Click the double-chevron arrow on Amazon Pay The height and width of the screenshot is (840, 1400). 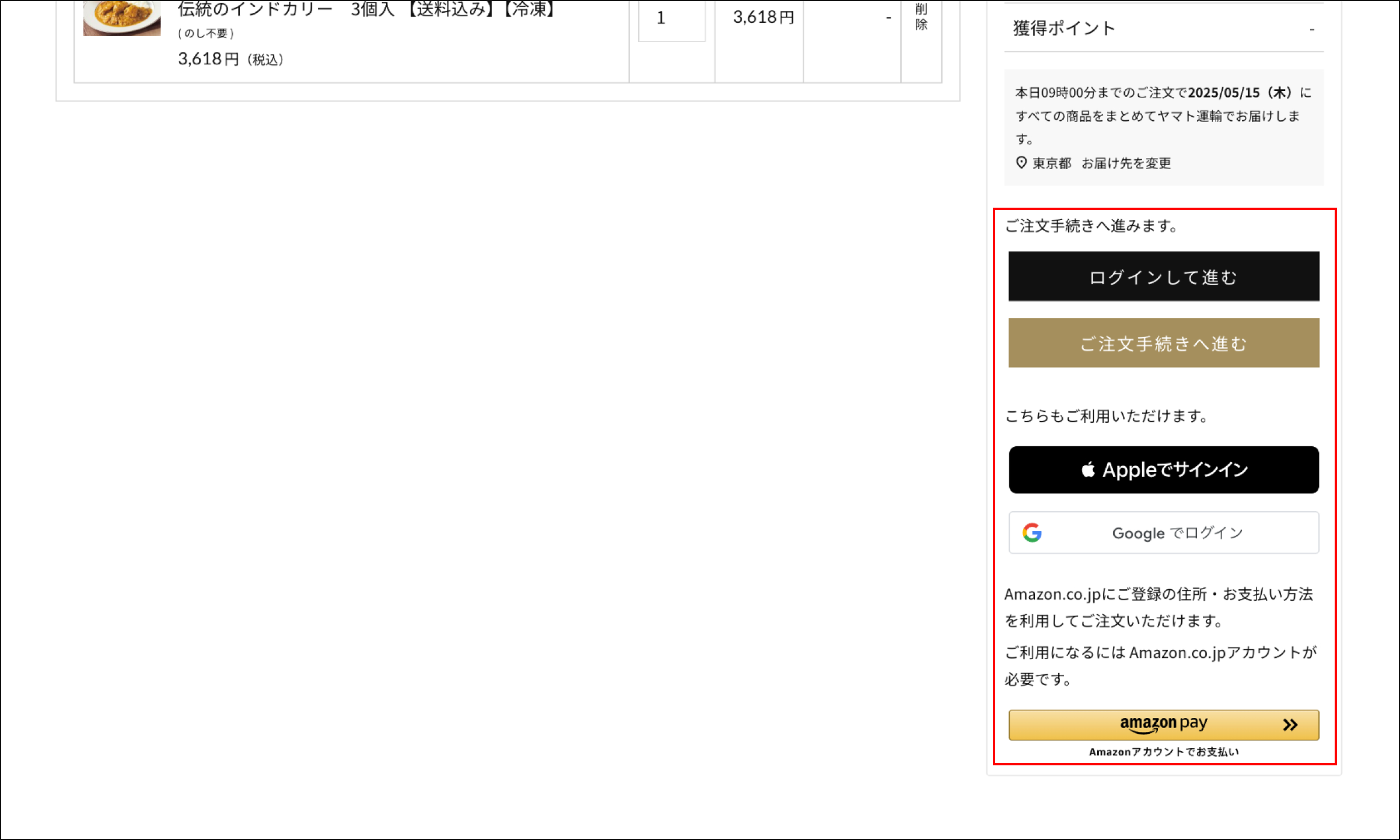1290,724
